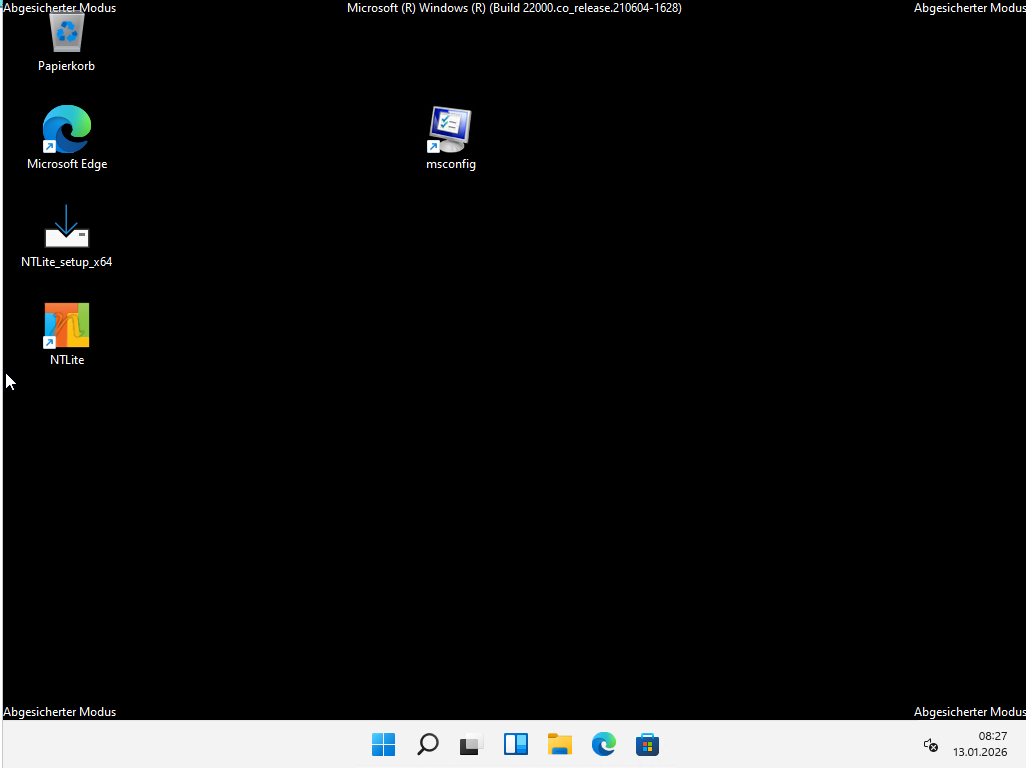
Task: Select the msconfig label text
Action: pos(450,163)
